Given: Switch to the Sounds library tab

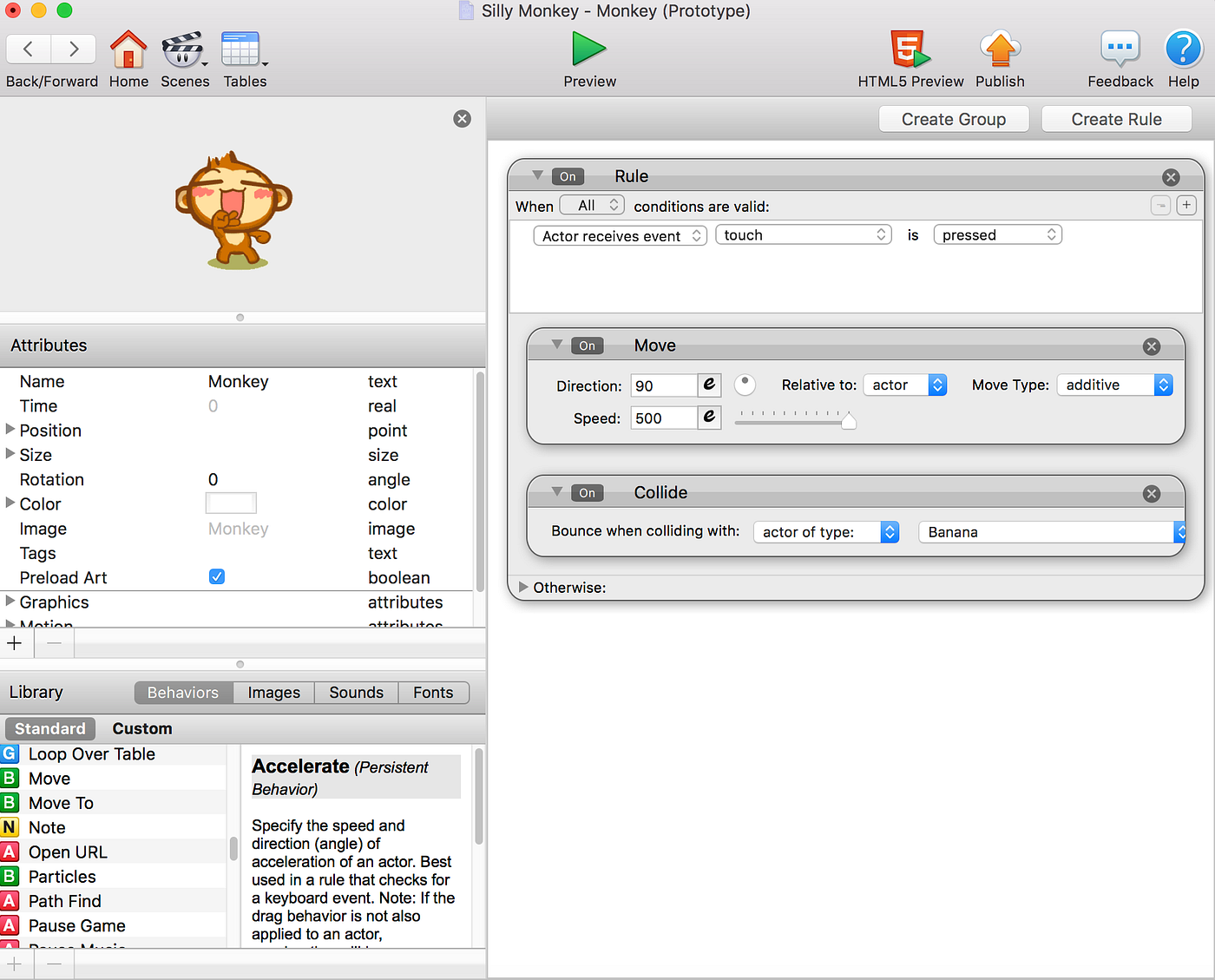Looking at the screenshot, I should click(x=356, y=693).
